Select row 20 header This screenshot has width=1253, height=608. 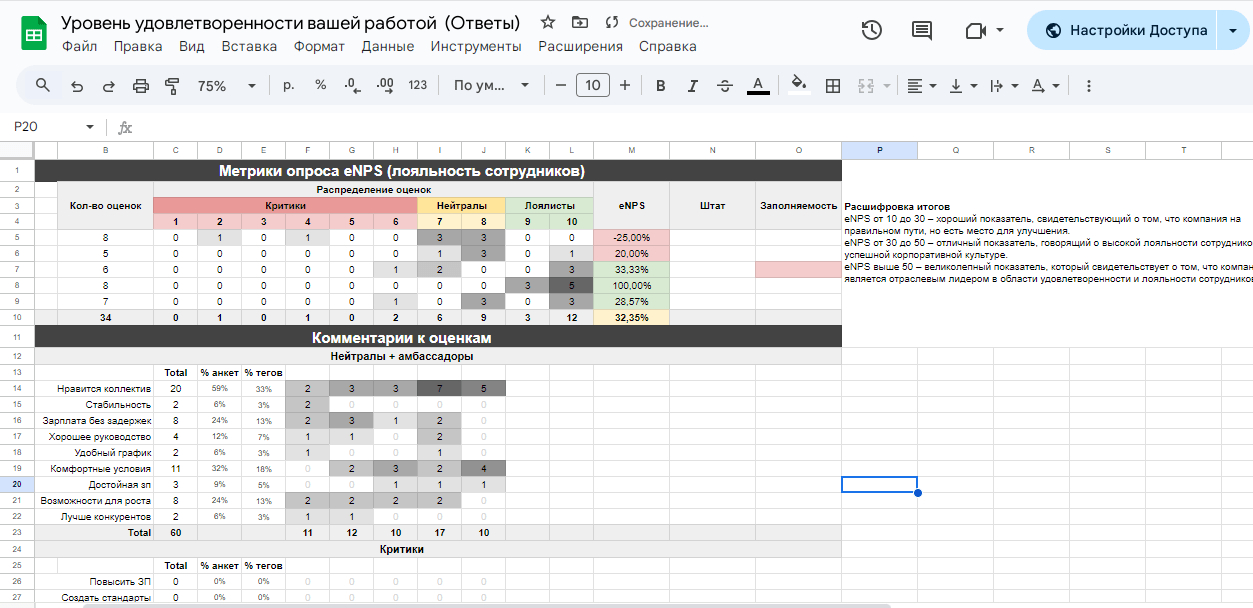tap(17, 484)
